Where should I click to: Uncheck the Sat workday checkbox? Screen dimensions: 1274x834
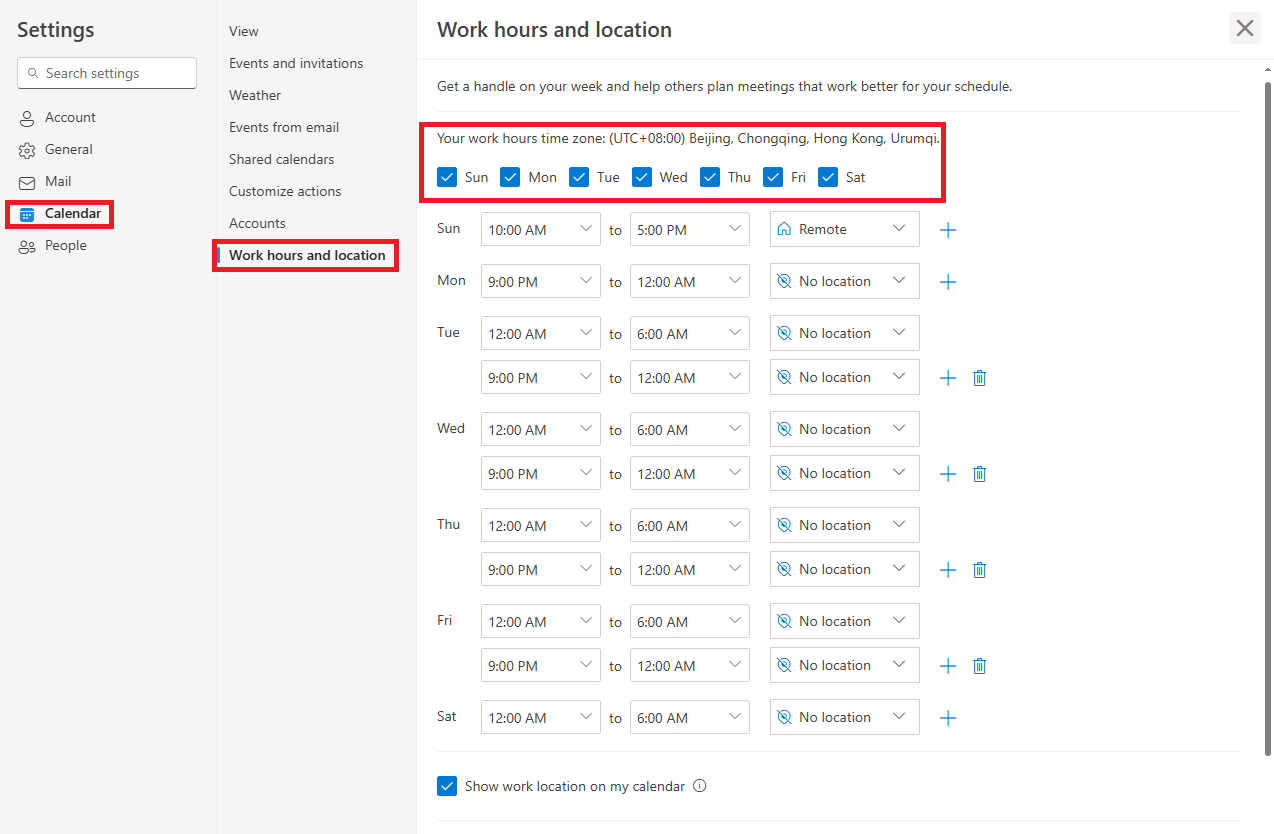(x=828, y=176)
